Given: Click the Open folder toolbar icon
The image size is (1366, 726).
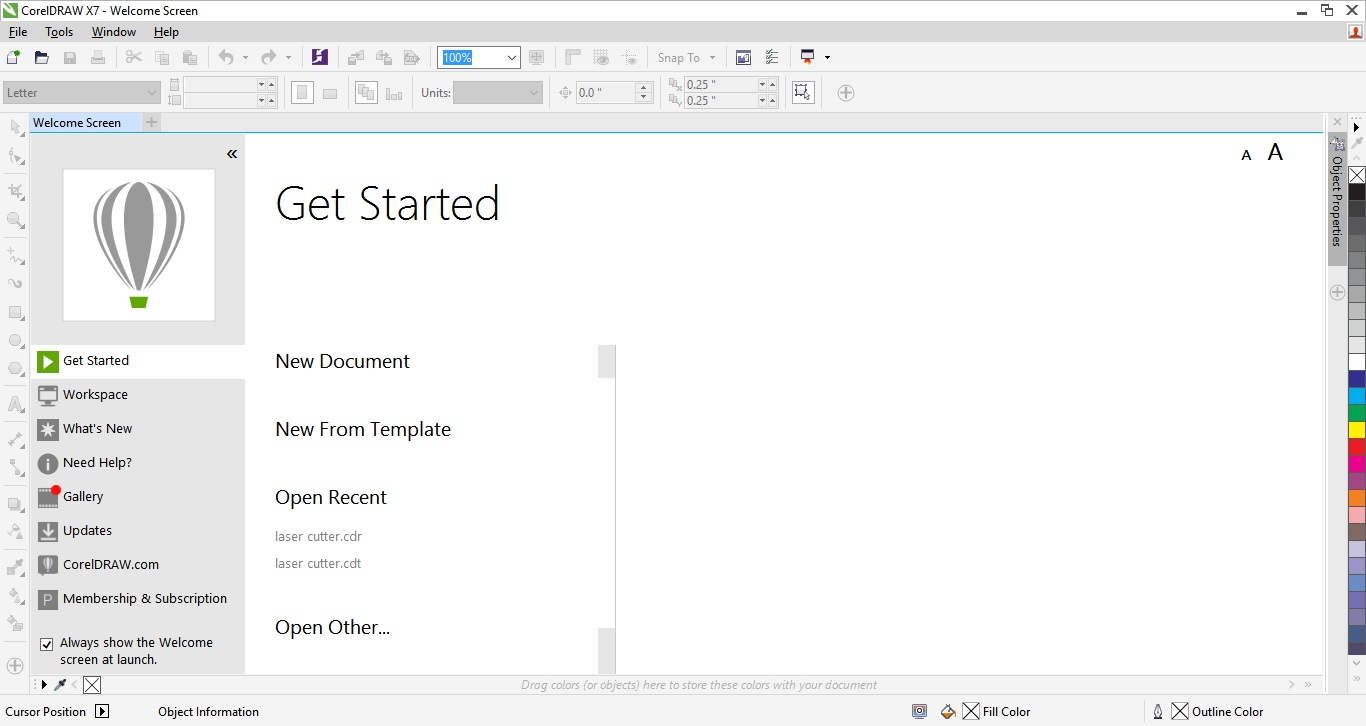Looking at the screenshot, I should tap(42, 58).
